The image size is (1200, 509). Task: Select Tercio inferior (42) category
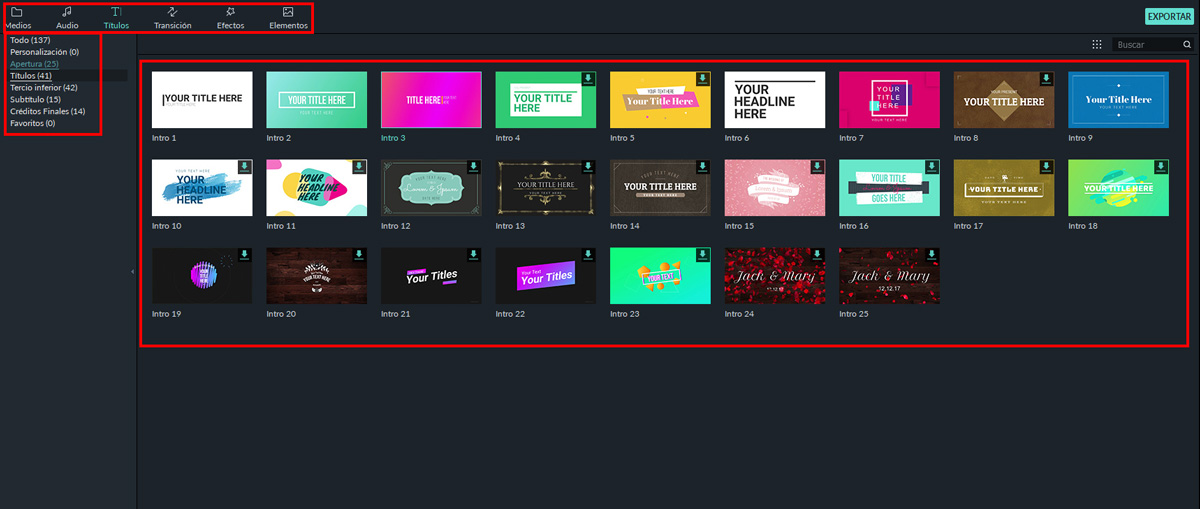tap(43, 88)
